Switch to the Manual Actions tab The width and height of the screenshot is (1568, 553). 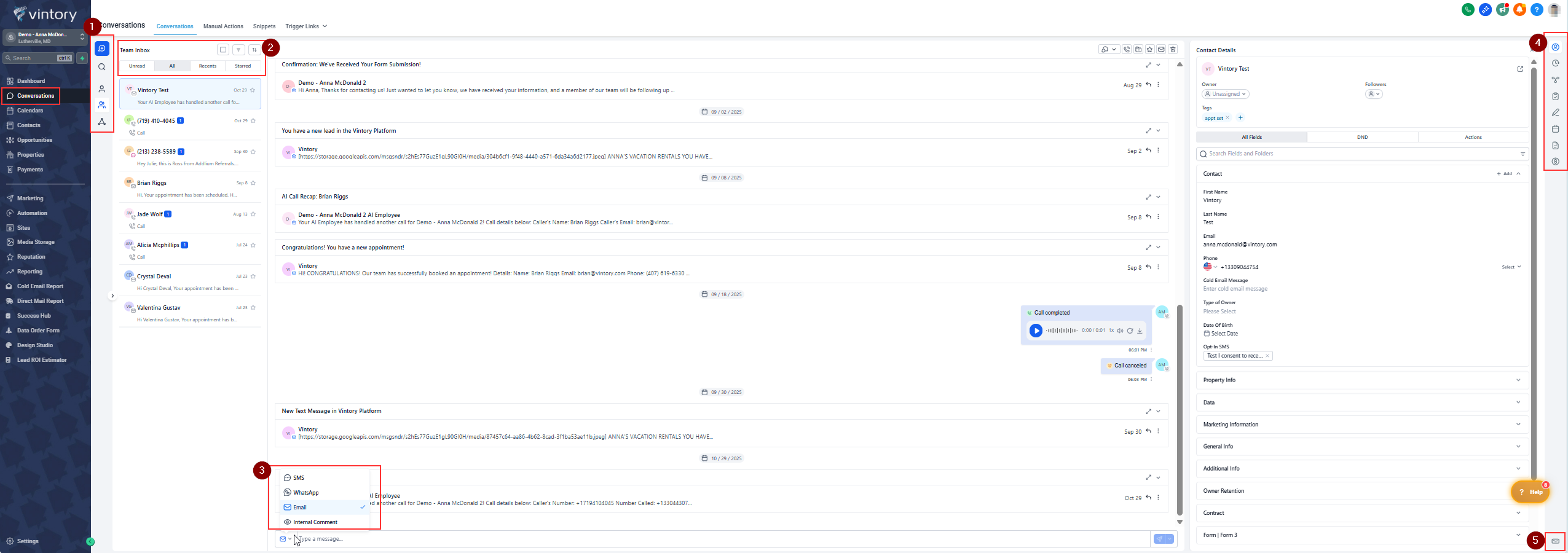click(223, 26)
